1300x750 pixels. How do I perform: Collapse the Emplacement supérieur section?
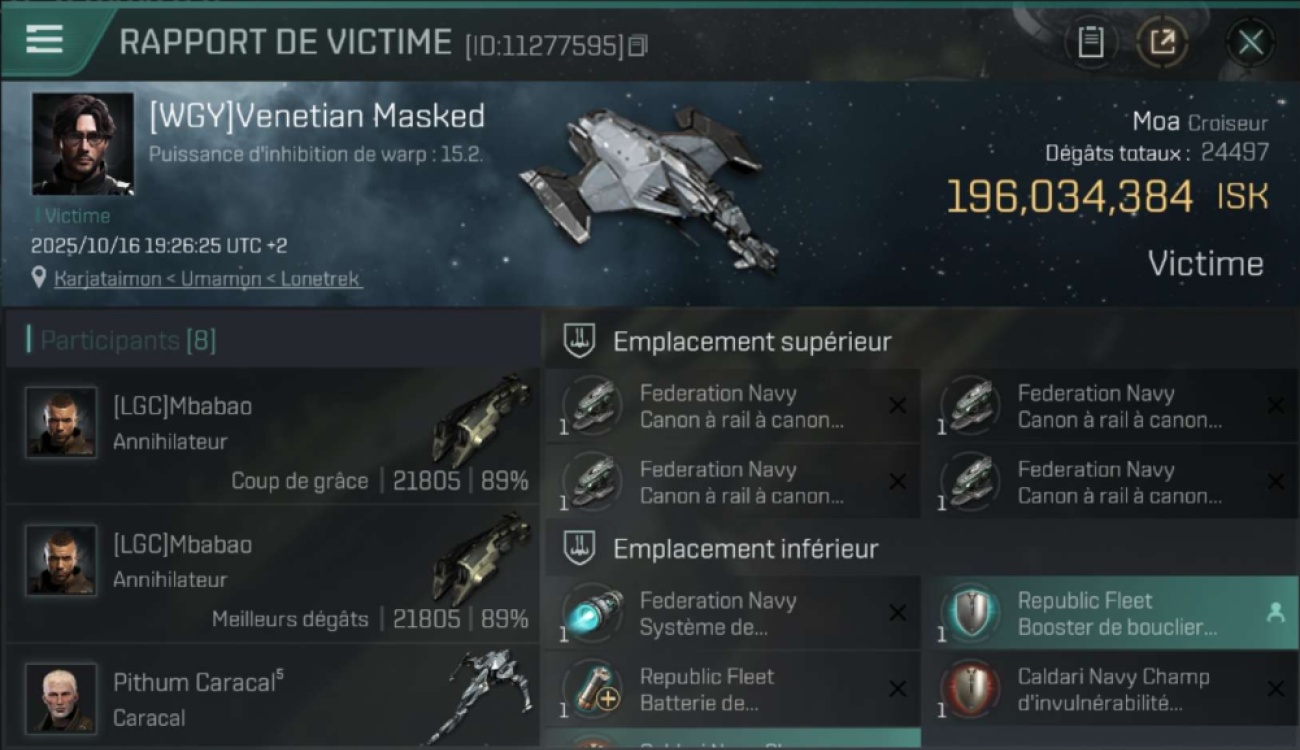920,341
